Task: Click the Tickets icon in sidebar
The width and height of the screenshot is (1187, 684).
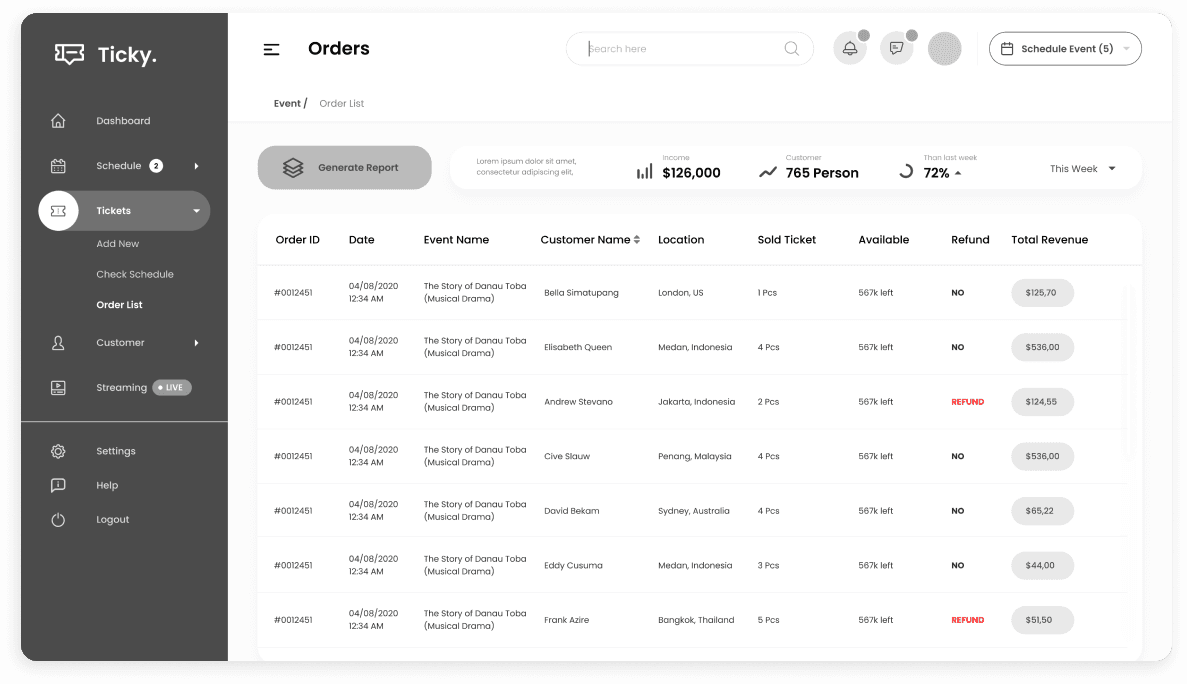Action: 58,211
